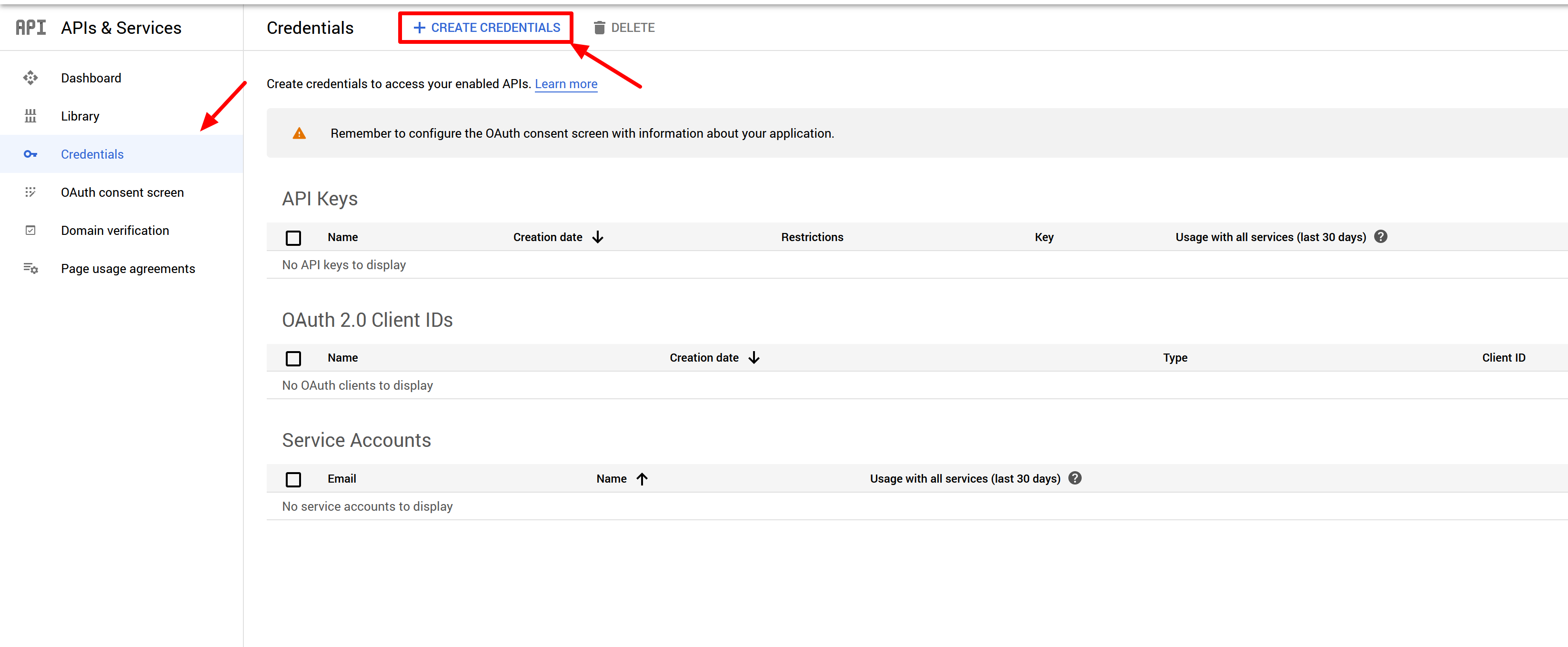Tick the OAuth 2.0 Client IDs checkbox
1568x647 pixels.
[x=293, y=358]
